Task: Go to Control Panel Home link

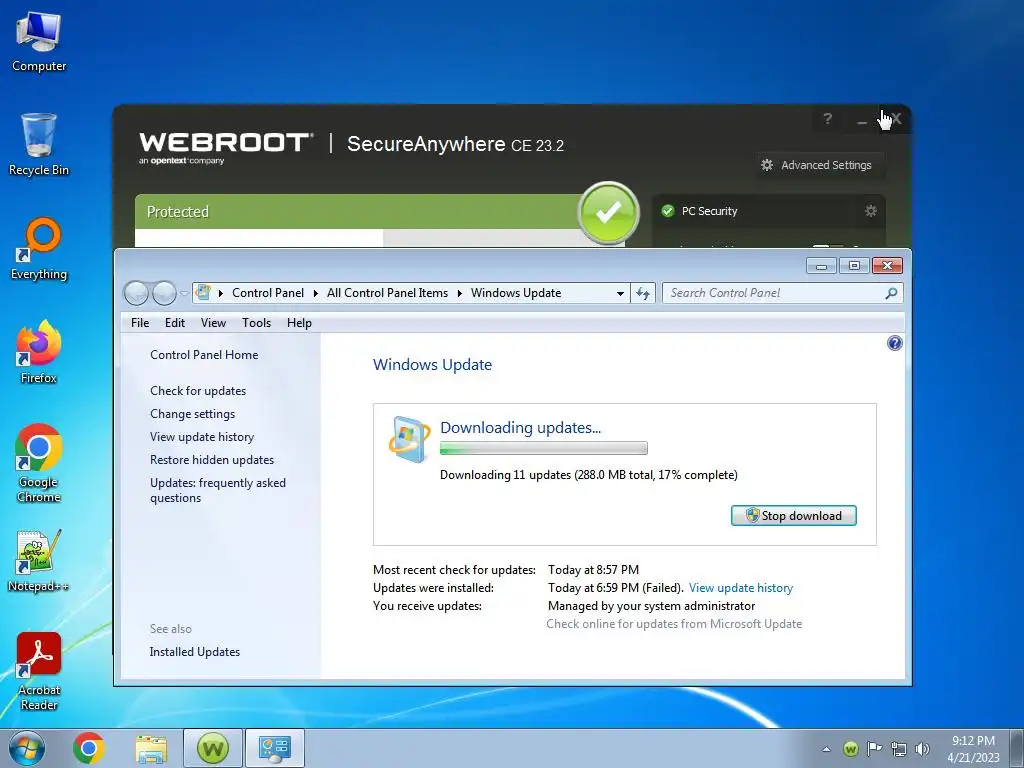Action: coord(204,355)
